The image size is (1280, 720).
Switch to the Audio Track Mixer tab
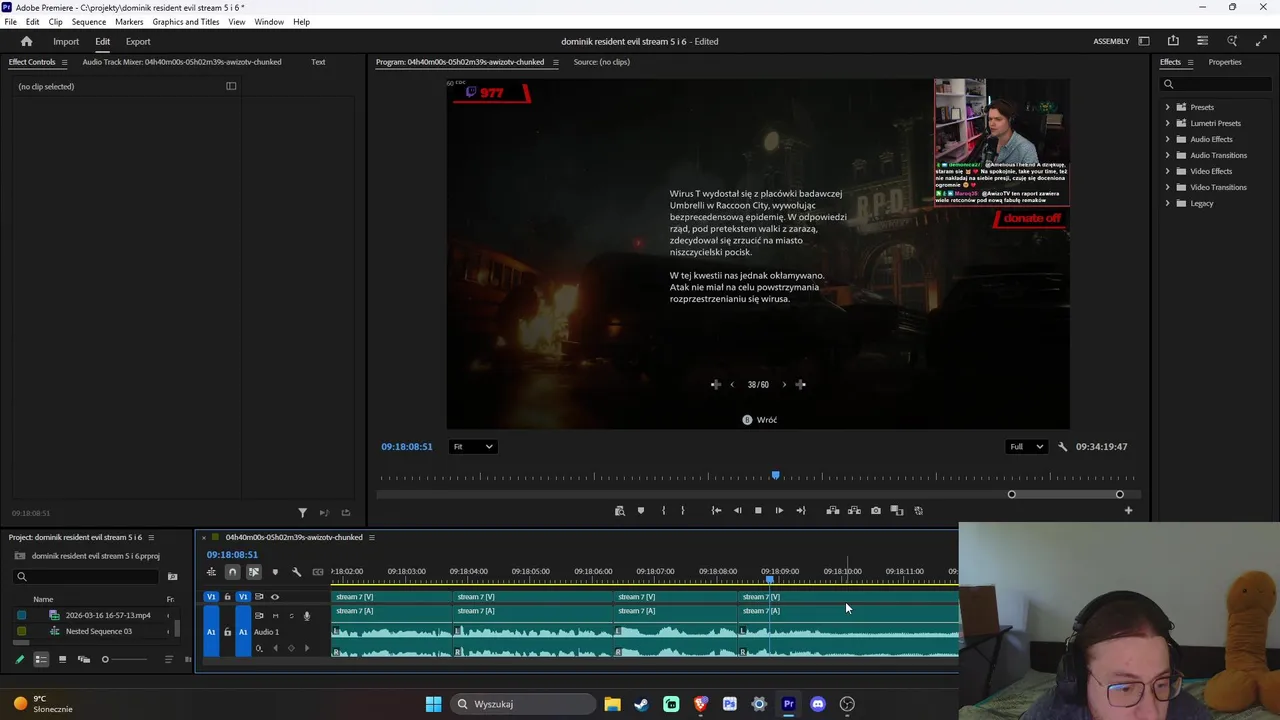coord(182,62)
